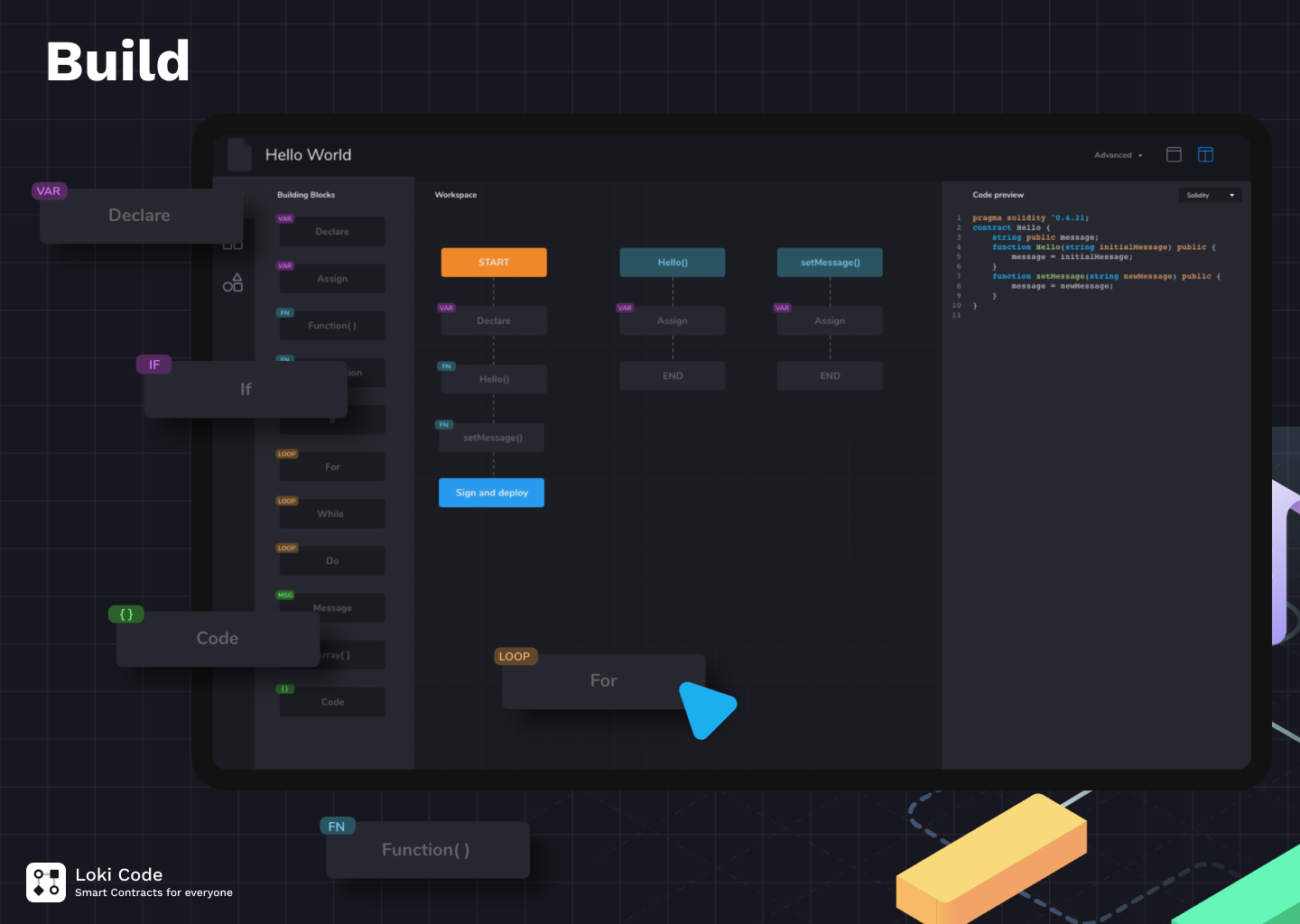Click the Hello World document file icon
Viewport: 1300px width, 924px height.
point(239,154)
